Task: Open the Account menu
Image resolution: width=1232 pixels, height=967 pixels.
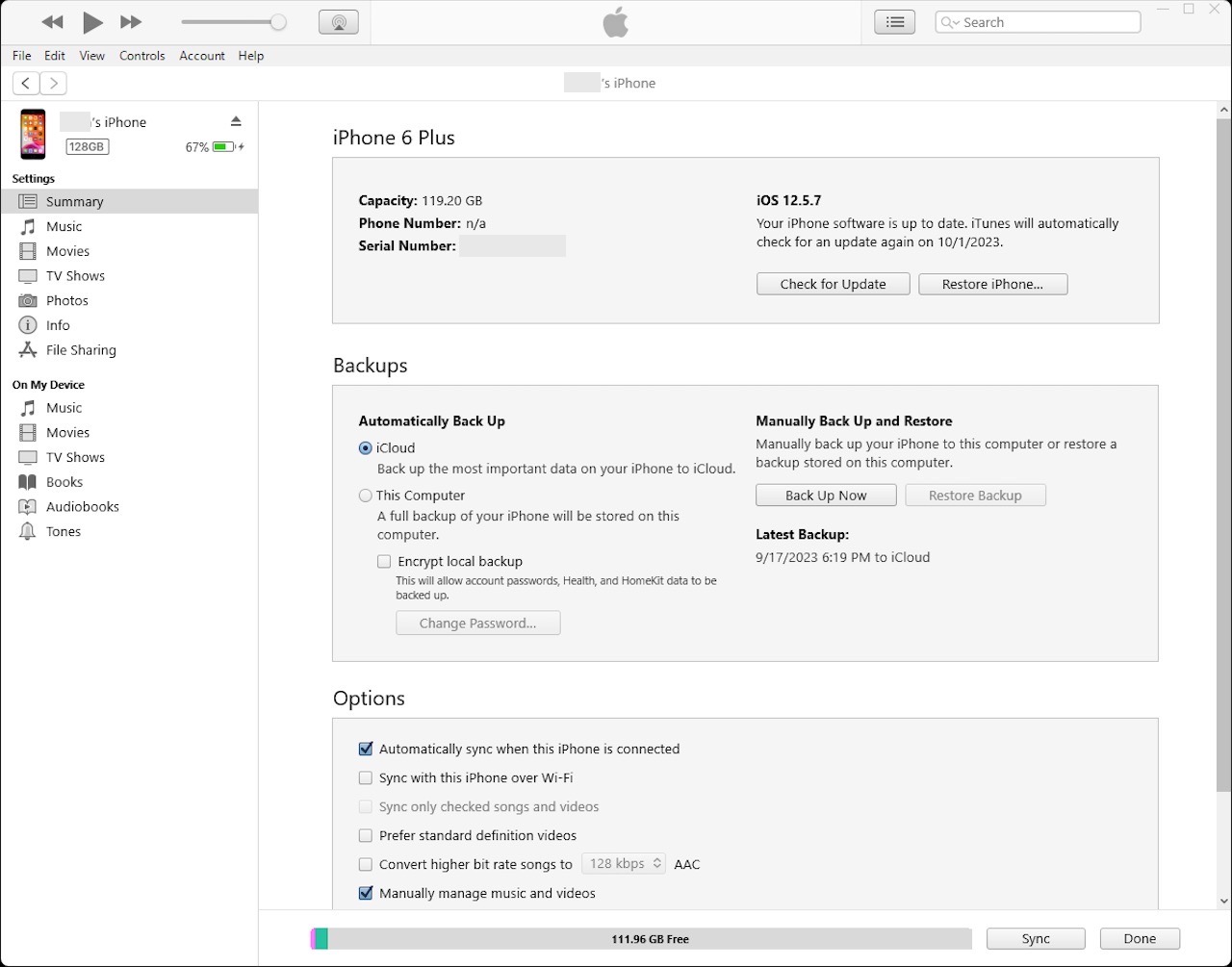Action: 202,56
